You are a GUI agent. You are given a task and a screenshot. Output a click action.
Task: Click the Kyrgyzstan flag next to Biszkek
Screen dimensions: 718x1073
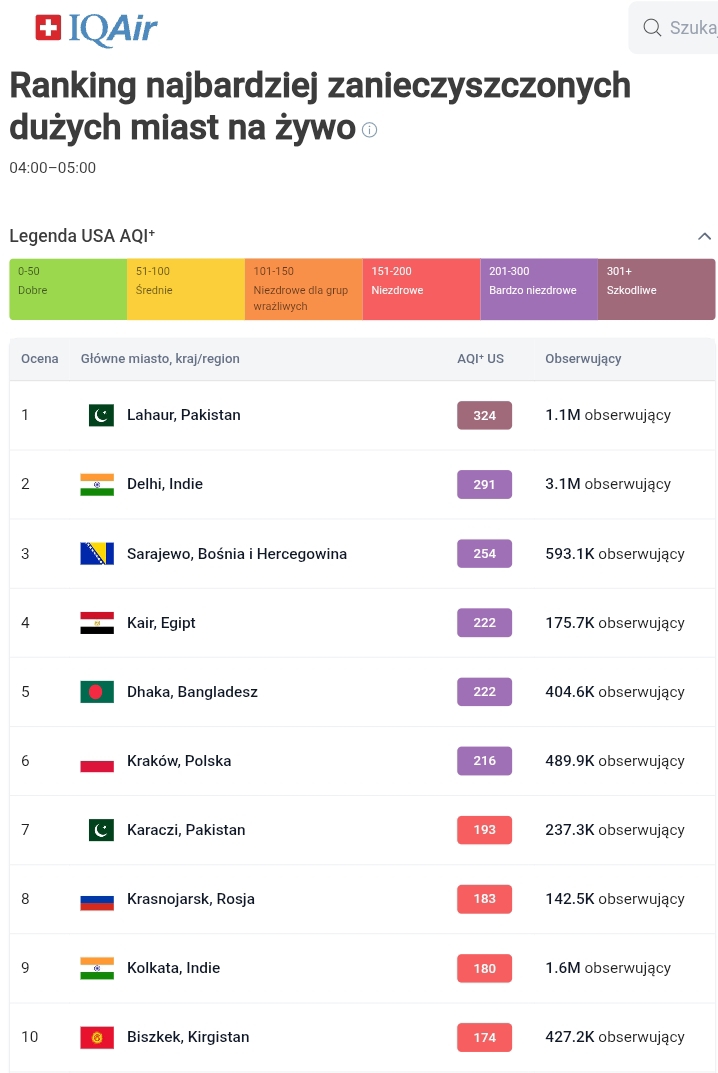coord(97,1037)
